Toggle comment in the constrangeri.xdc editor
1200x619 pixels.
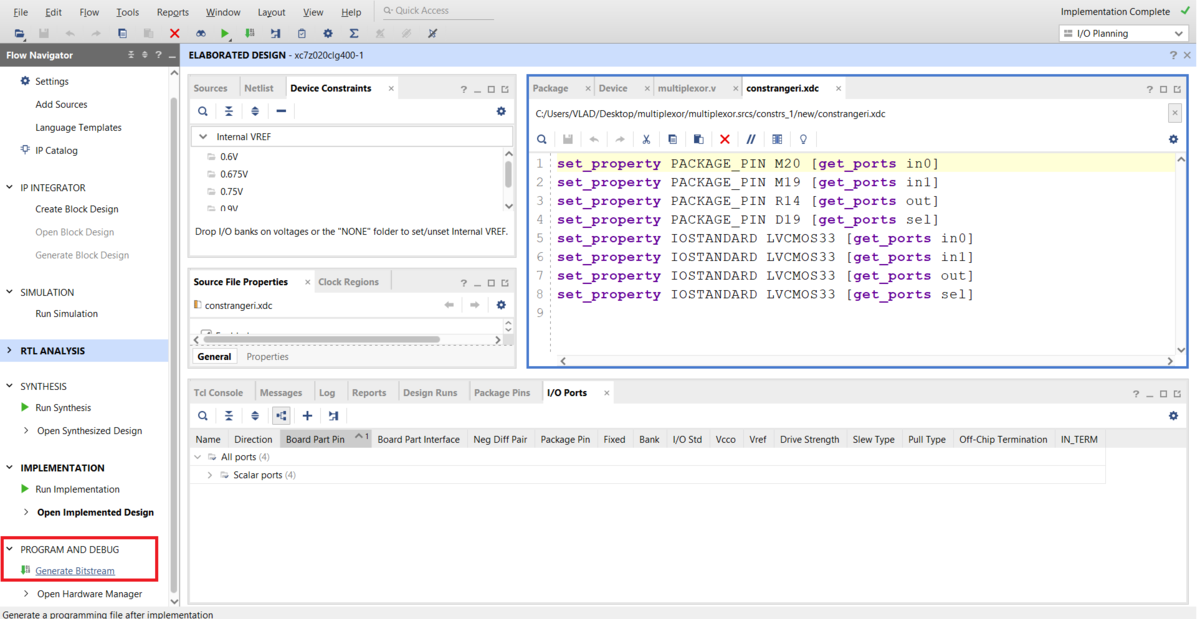(x=751, y=139)
